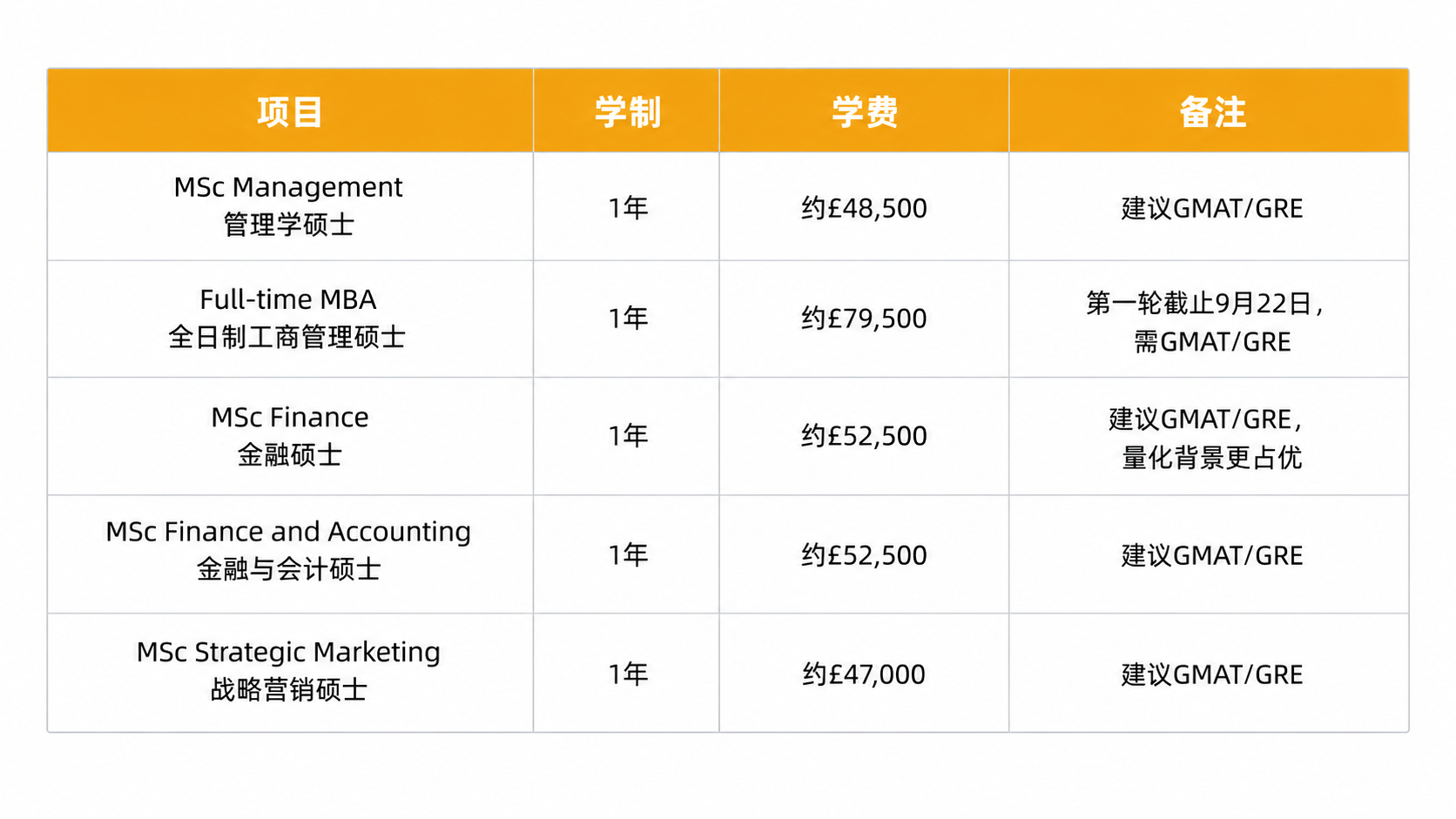1456x819 pixels.
Task: Click the 项目 column header
Action: [290, 111]
